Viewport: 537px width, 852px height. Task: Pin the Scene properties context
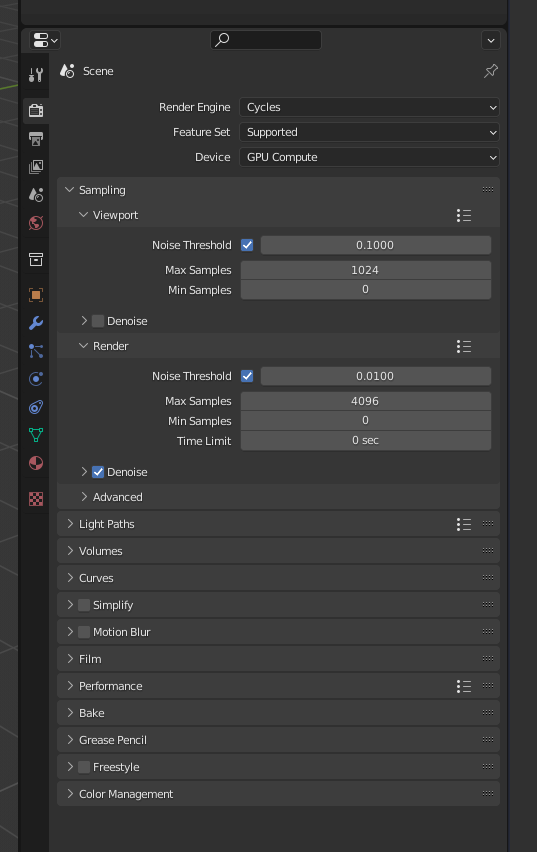point(491,71)
